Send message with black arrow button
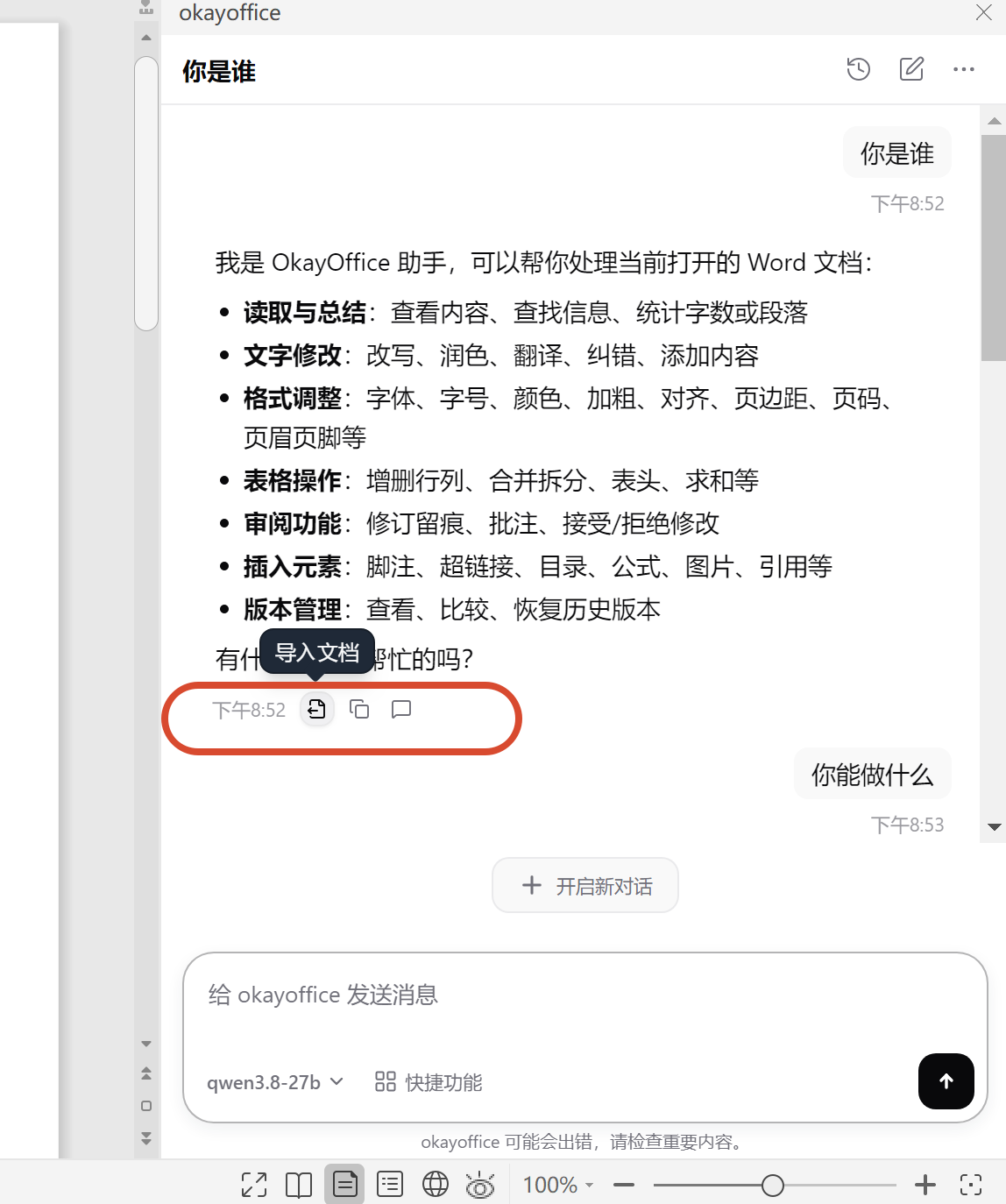The height and width of the screenshot is (1204, 1006). pyautogui.click(x=946, y=1081)
